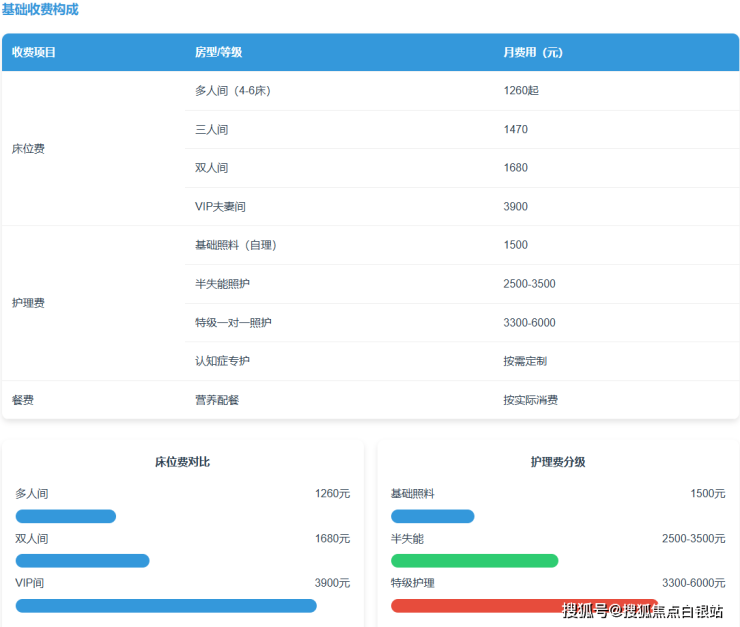The image size is (740, 627).
Task: Open the 护理费分级 chart title
Action: (557, 462)
